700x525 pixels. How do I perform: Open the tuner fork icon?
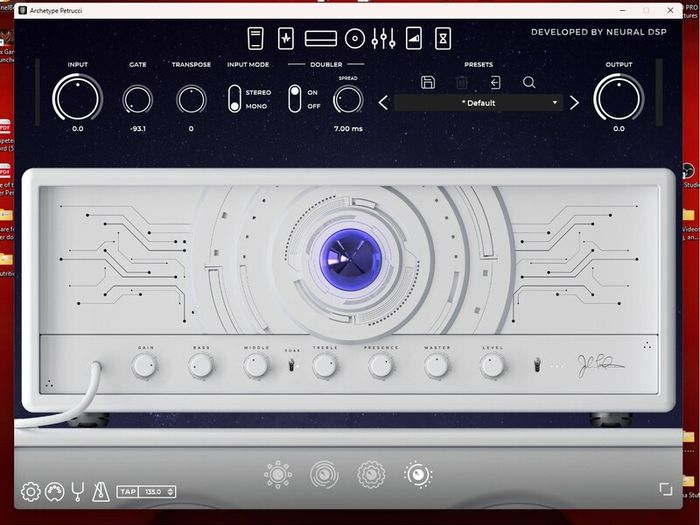tap(78, 492)
